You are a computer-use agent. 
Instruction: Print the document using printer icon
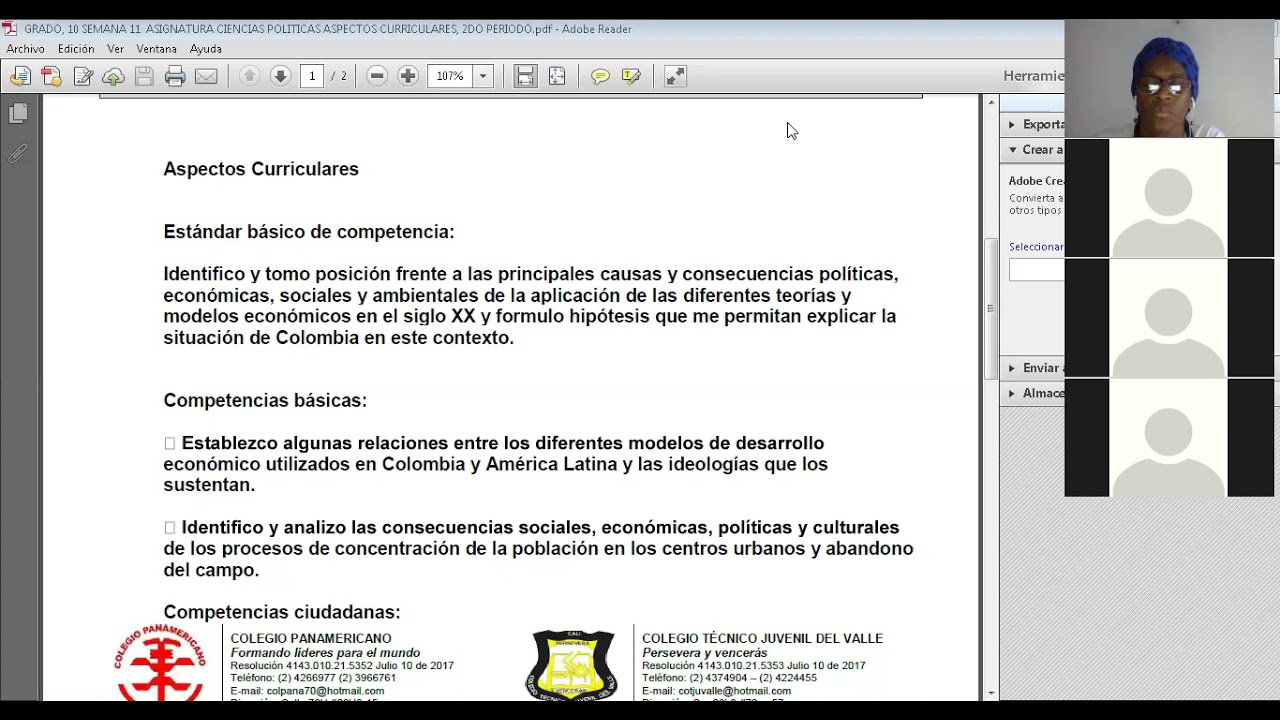[175, 76]
